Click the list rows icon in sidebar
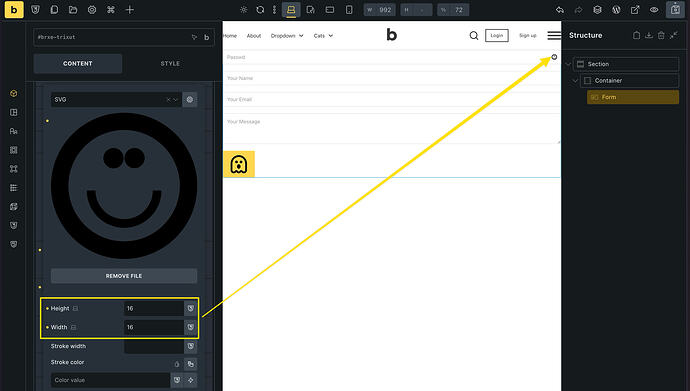 pyautogui.click(x=14, y=188)
